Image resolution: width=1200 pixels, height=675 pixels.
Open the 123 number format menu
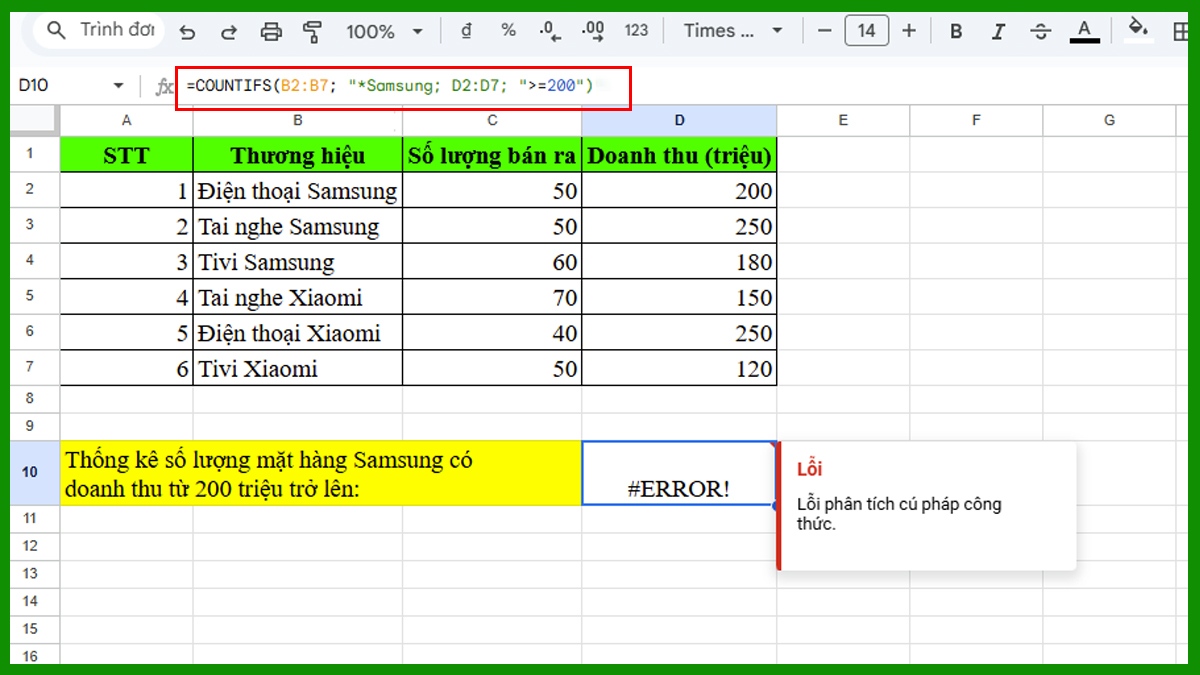coord(637,30)
